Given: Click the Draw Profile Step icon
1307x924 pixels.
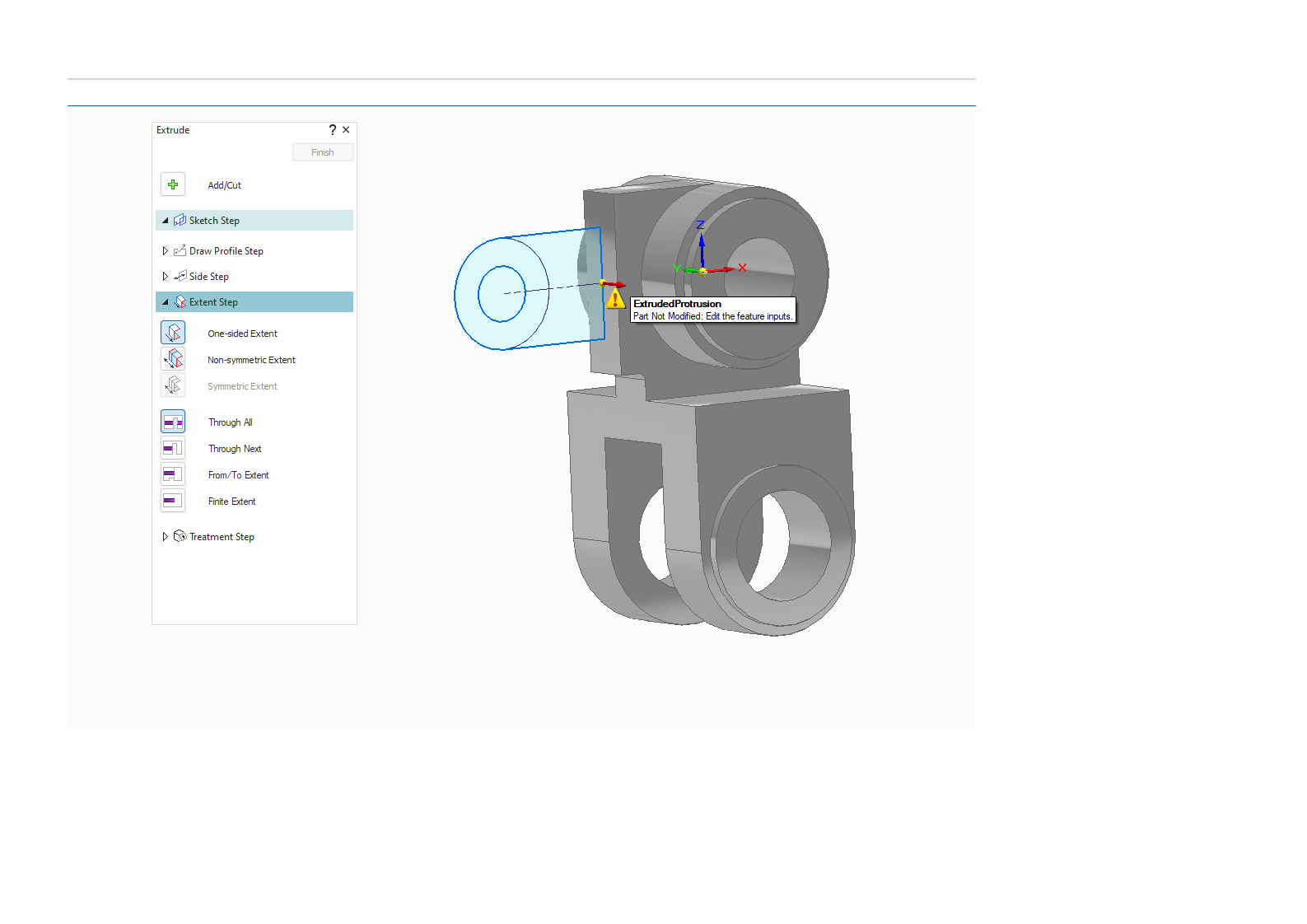Looking at the screenshot, I should [180, 250].
